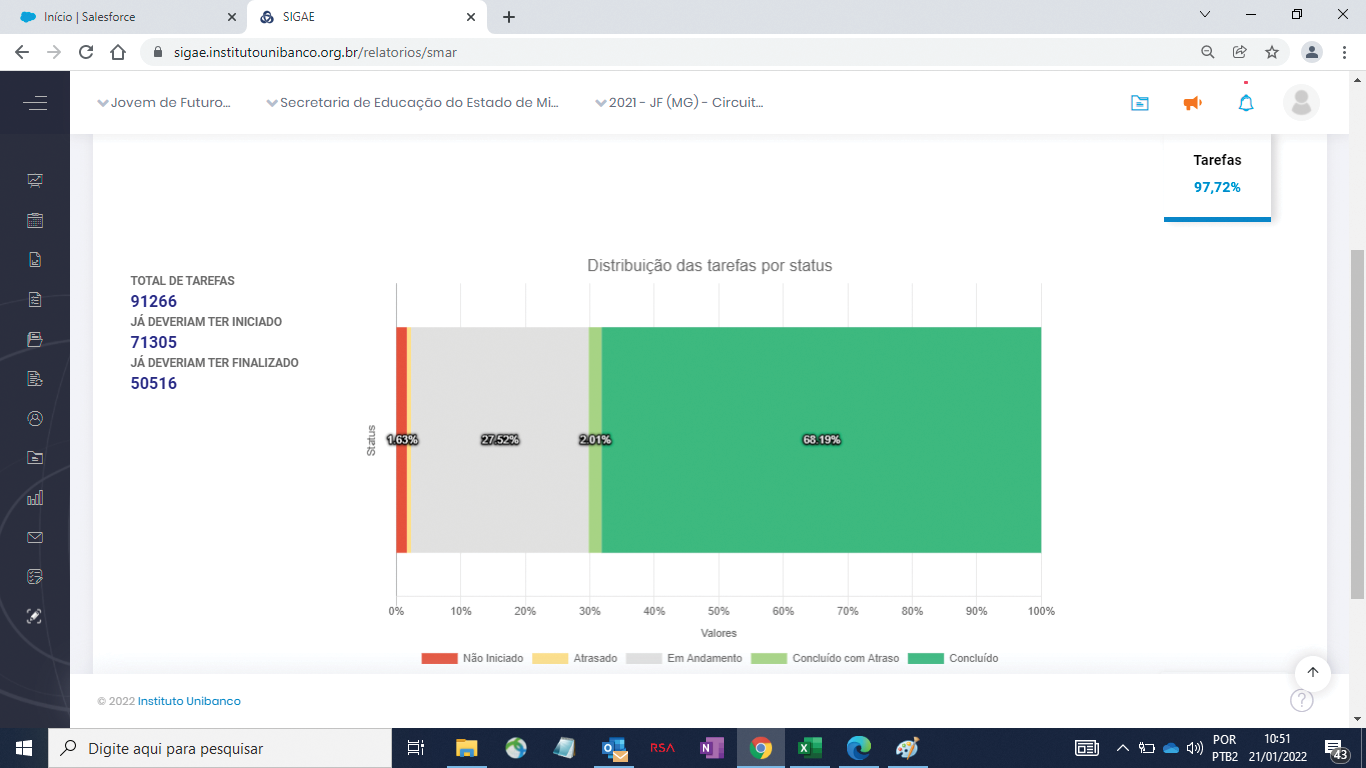Viewport: 1366px width, 768px height.
Task: Expand the 2021 - JF (MG) Circuito dropdown
Action: [680, 102]
